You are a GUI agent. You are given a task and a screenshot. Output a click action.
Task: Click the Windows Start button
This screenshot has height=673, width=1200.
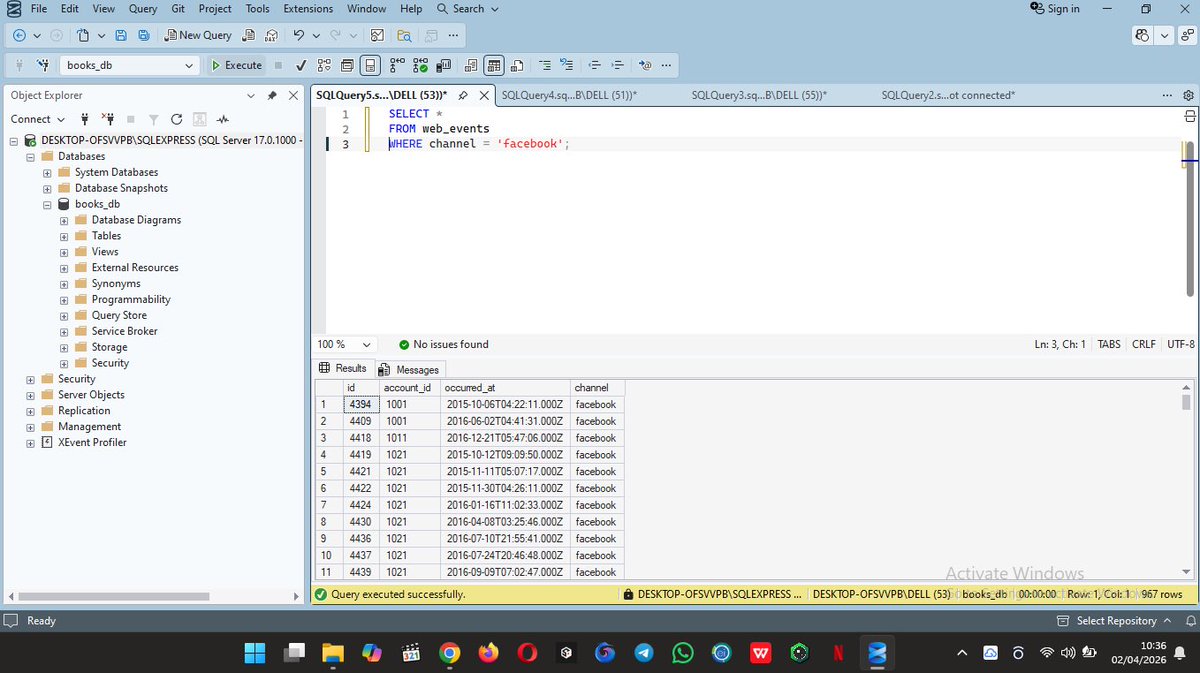pos(255,653)
